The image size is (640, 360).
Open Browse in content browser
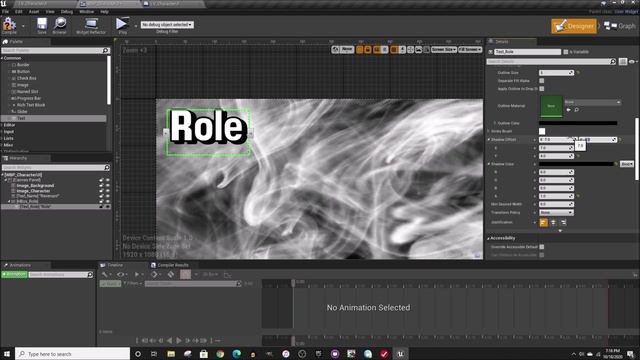tap(60, 26)
